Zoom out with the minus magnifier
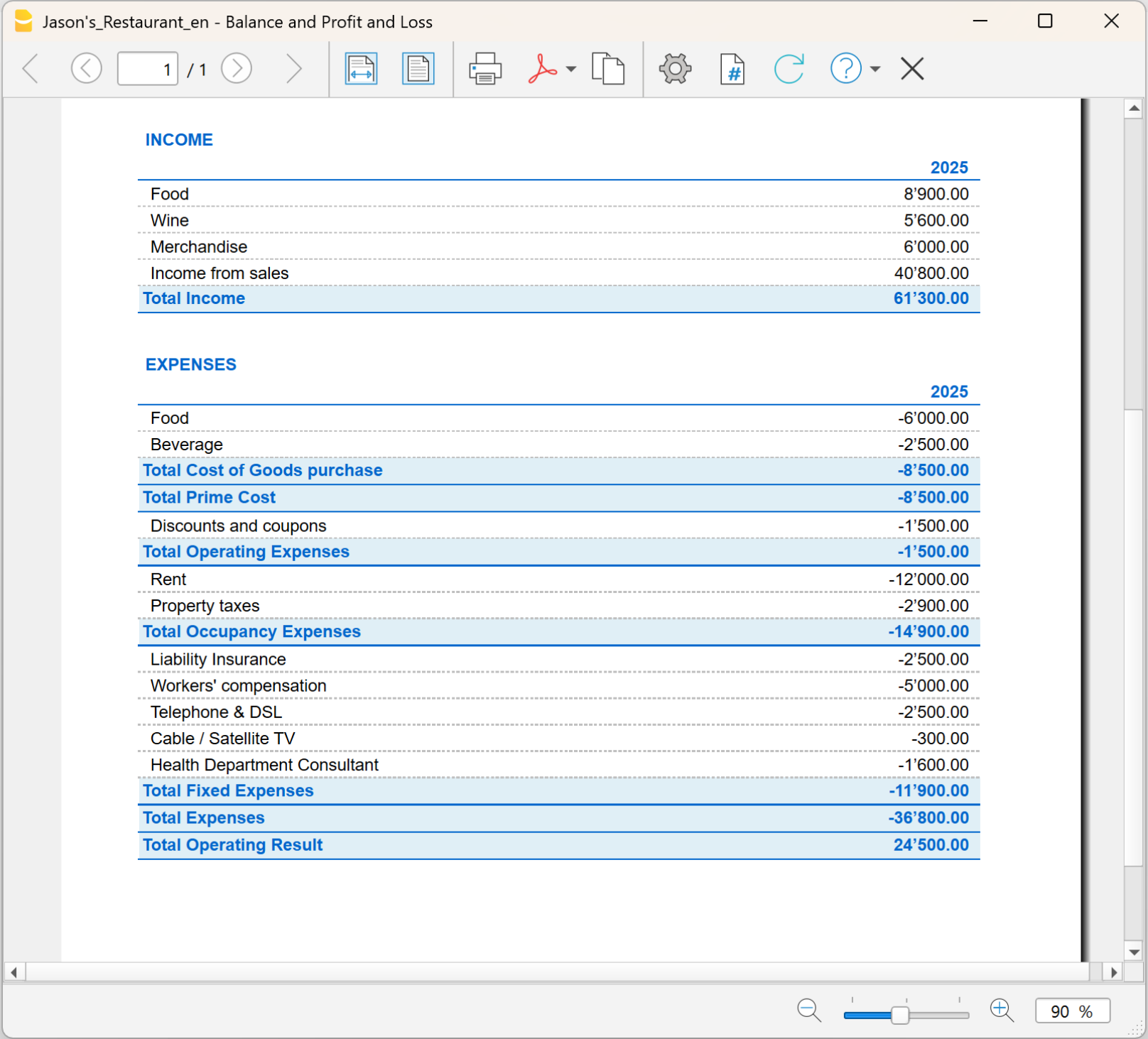The image size is (1148, 1039). pos(809,1010)
